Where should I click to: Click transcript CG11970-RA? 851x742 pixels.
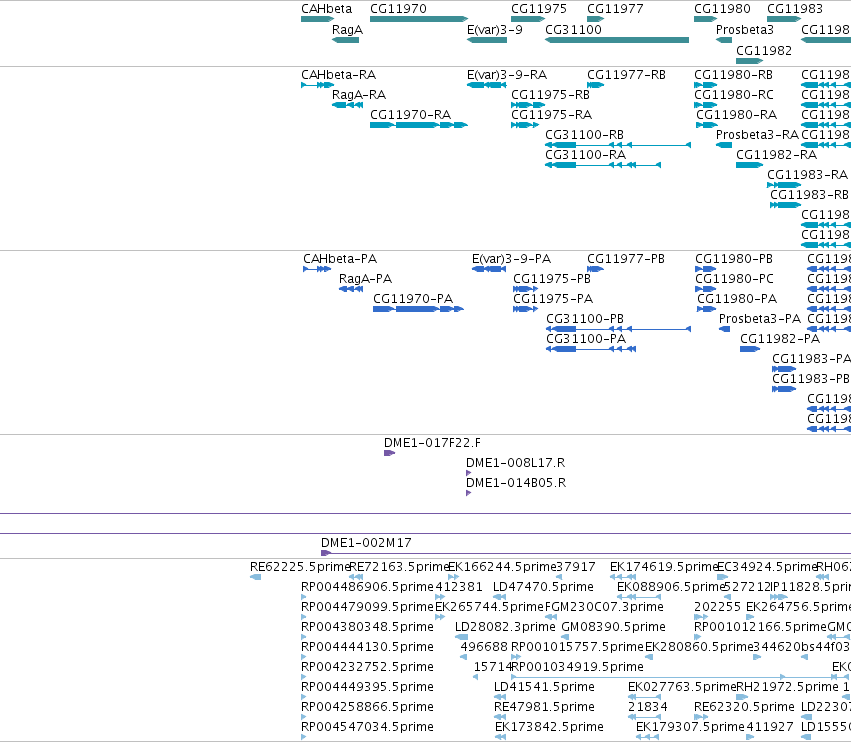[418, 125]
